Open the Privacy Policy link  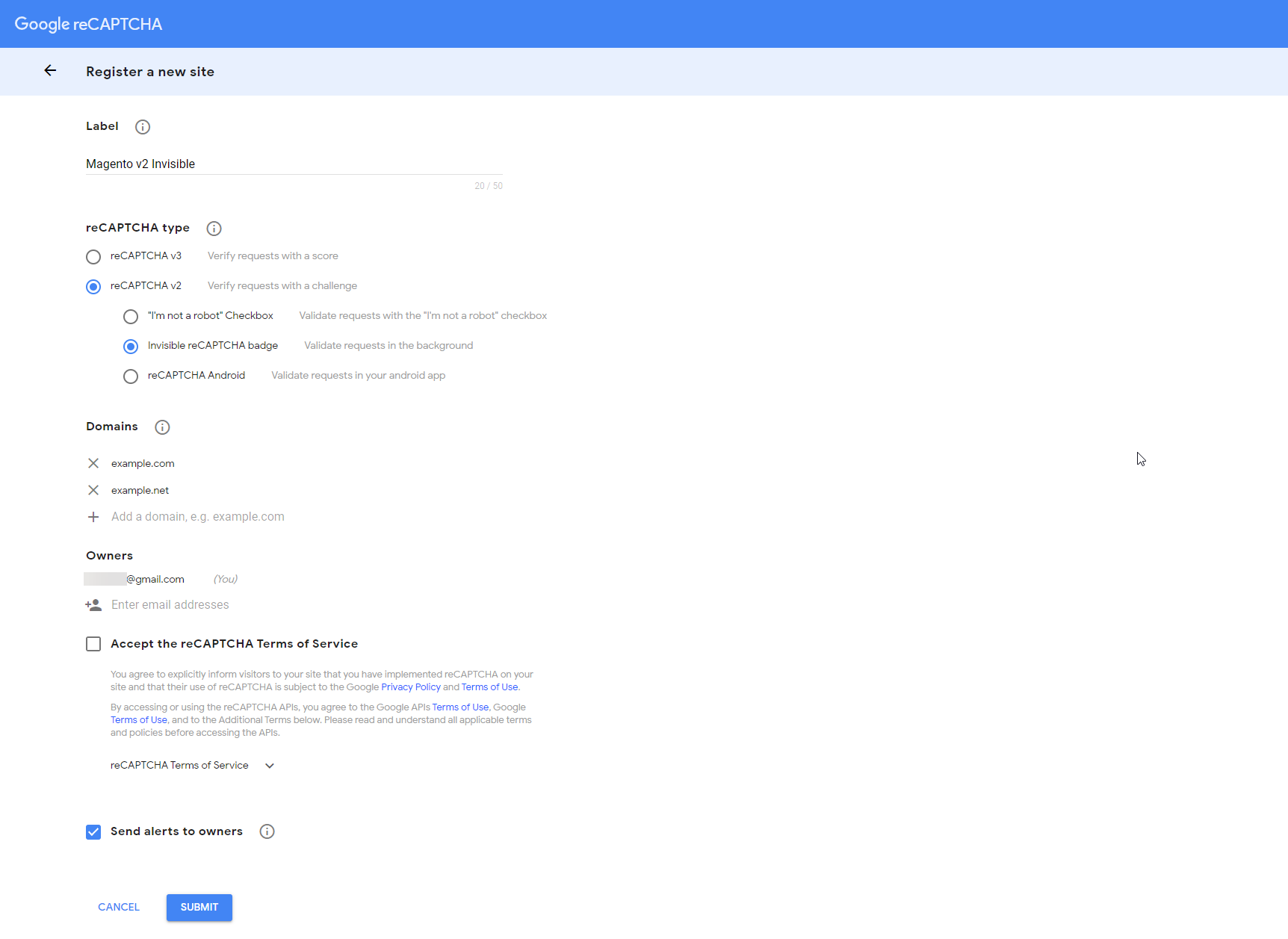coord(411,687)
